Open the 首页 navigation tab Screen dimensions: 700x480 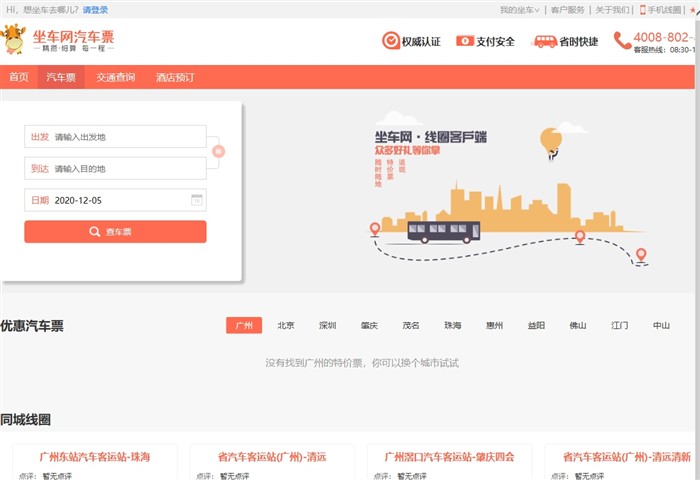(x=19, y=77)
